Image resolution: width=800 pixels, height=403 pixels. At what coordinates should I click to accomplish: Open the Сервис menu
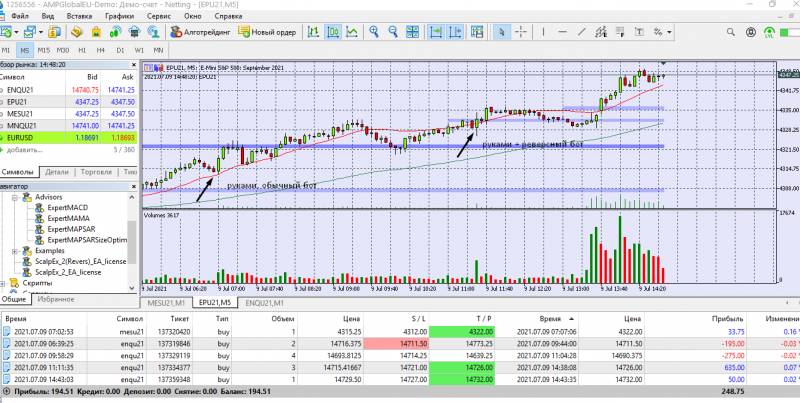(159, 16)
